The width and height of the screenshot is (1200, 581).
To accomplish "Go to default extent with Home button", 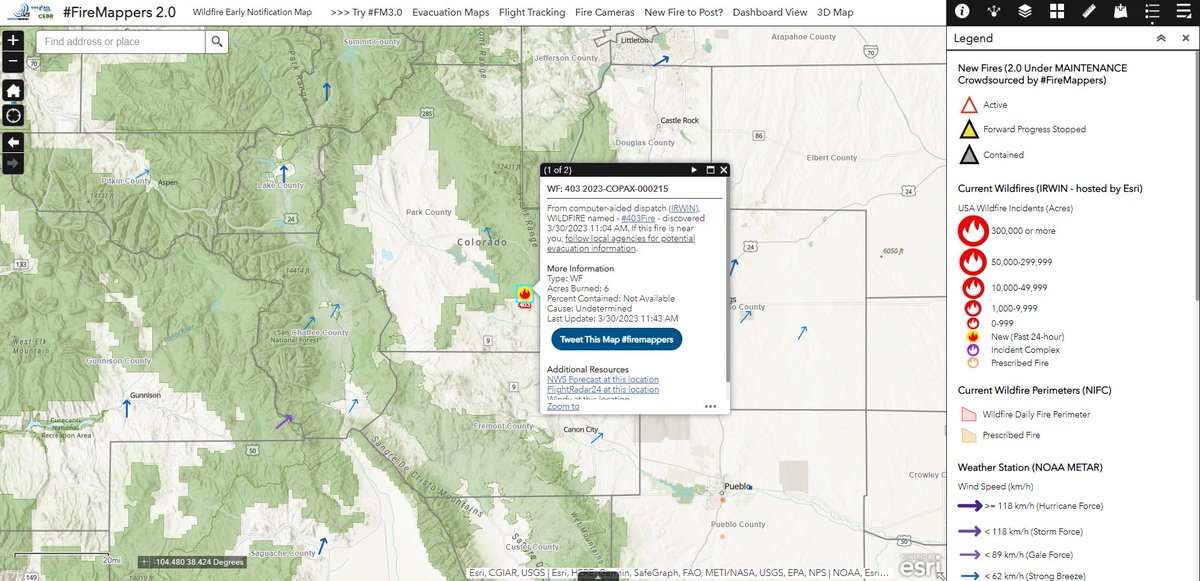I will click(x=13, y=91).
